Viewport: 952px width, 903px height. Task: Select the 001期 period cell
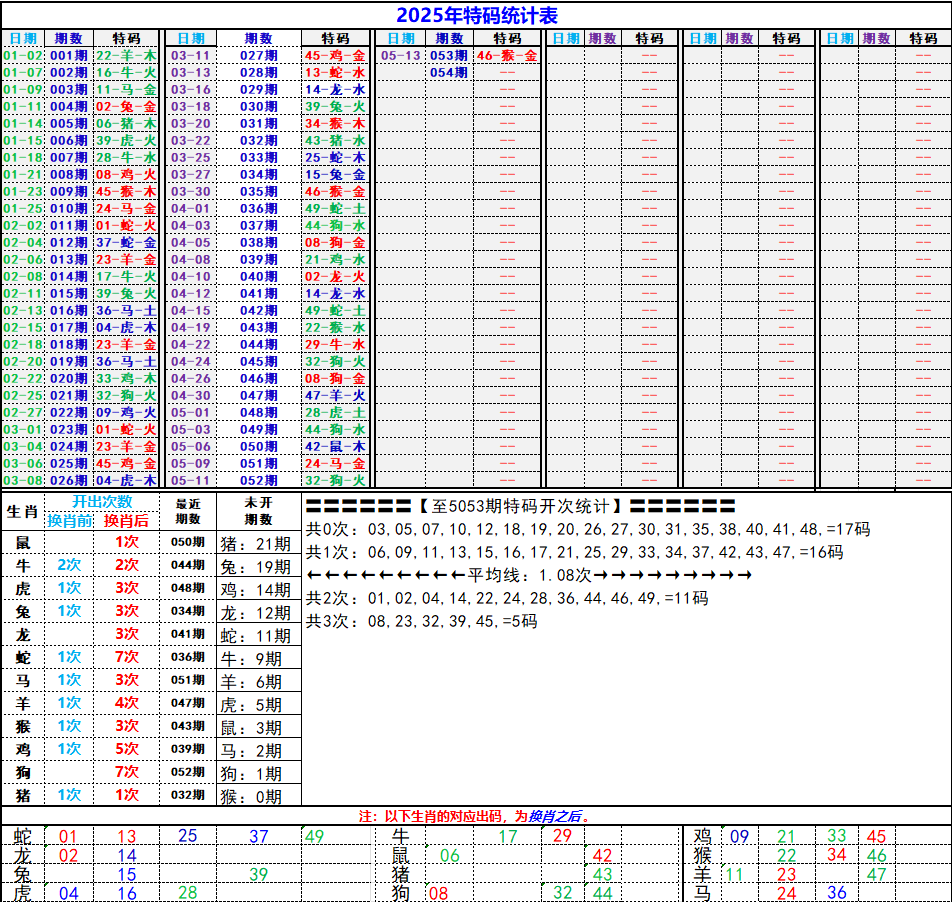coord(69,56)
